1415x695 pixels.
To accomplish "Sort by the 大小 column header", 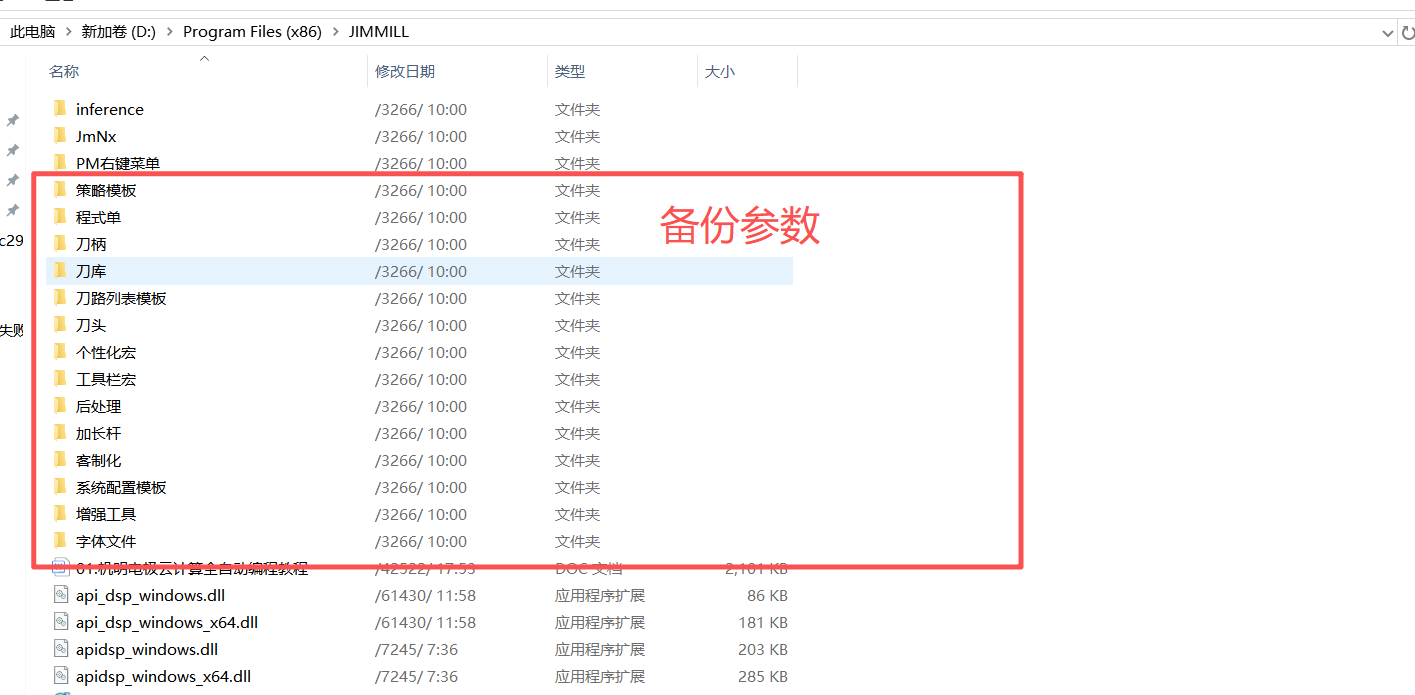I will [x=720, y=72].
